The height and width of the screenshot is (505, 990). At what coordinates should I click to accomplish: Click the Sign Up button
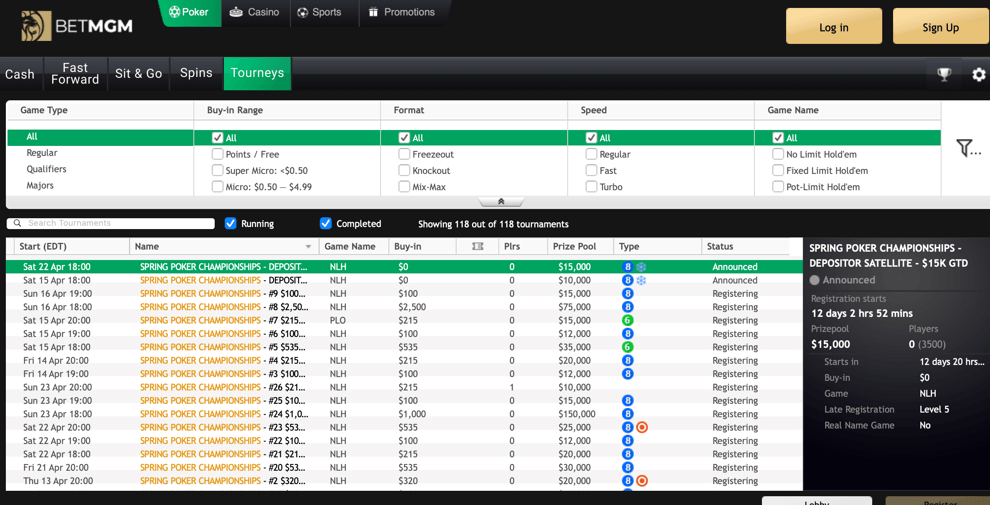940,27
